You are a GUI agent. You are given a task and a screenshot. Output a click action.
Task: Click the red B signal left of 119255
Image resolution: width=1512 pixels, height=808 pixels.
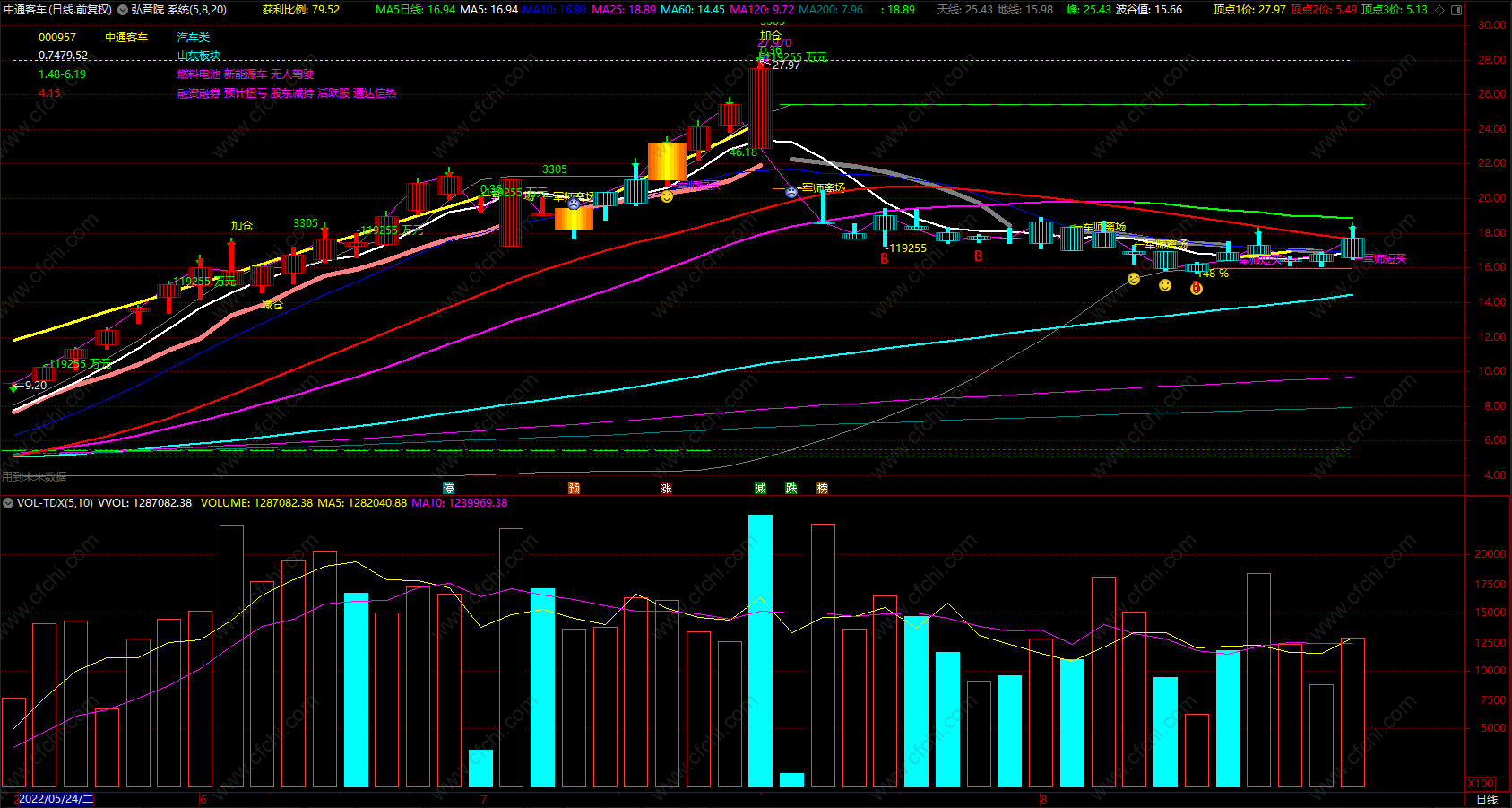pyautogui.click(x=885, y=258)
